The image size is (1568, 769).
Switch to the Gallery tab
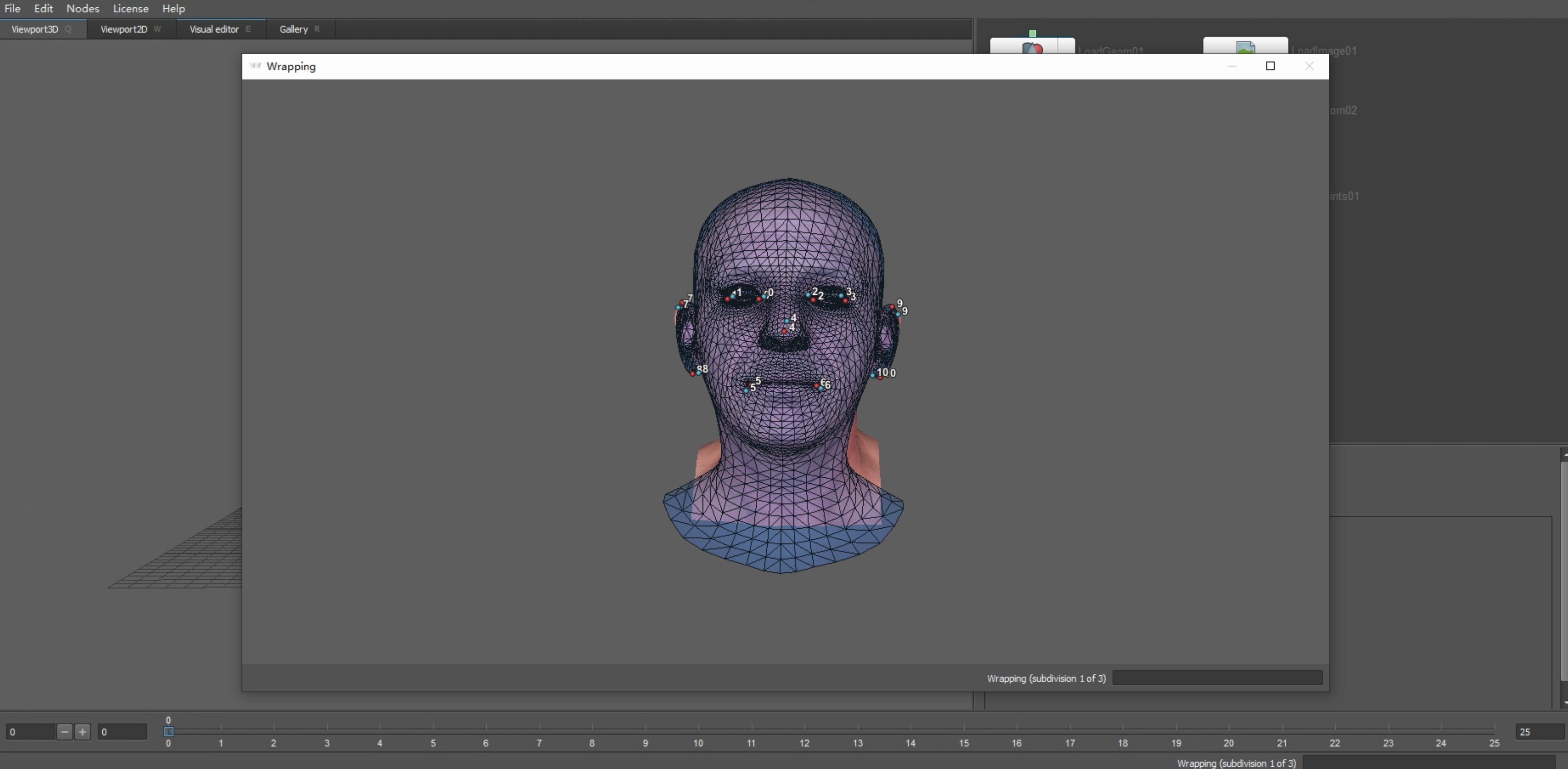click(293, 29)
